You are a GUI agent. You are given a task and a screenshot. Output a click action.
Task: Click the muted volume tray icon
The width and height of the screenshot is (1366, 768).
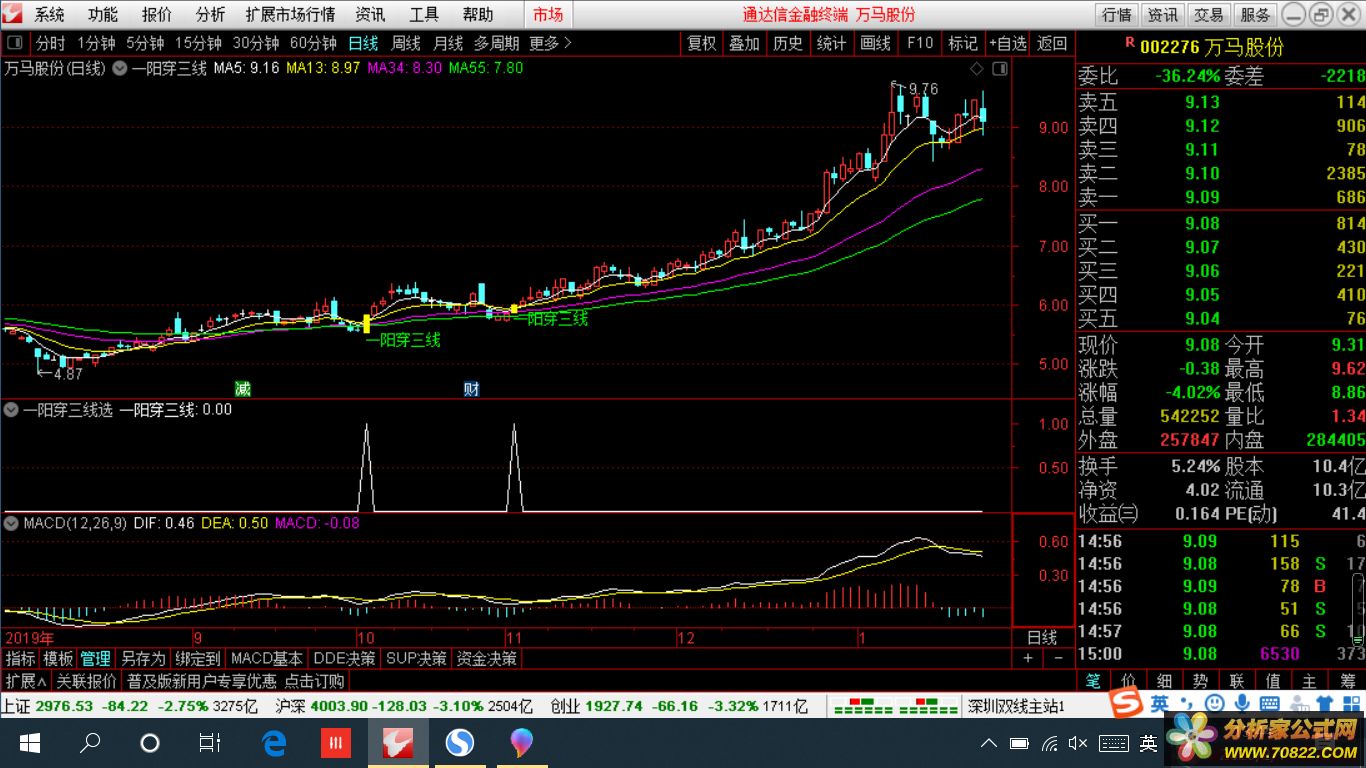tap(1078, 743)
